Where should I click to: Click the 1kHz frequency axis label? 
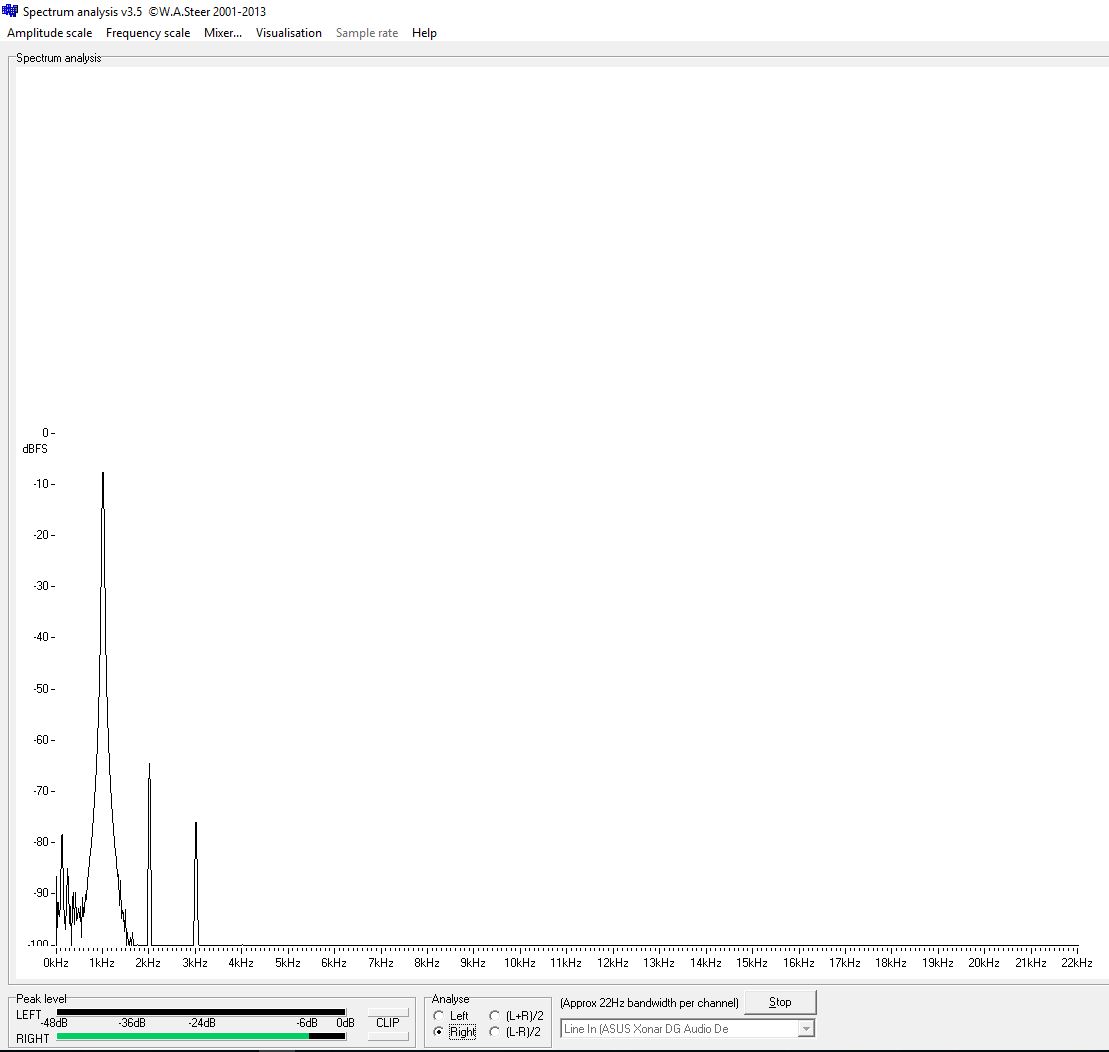pyautogui.click(x=102, y=963)
